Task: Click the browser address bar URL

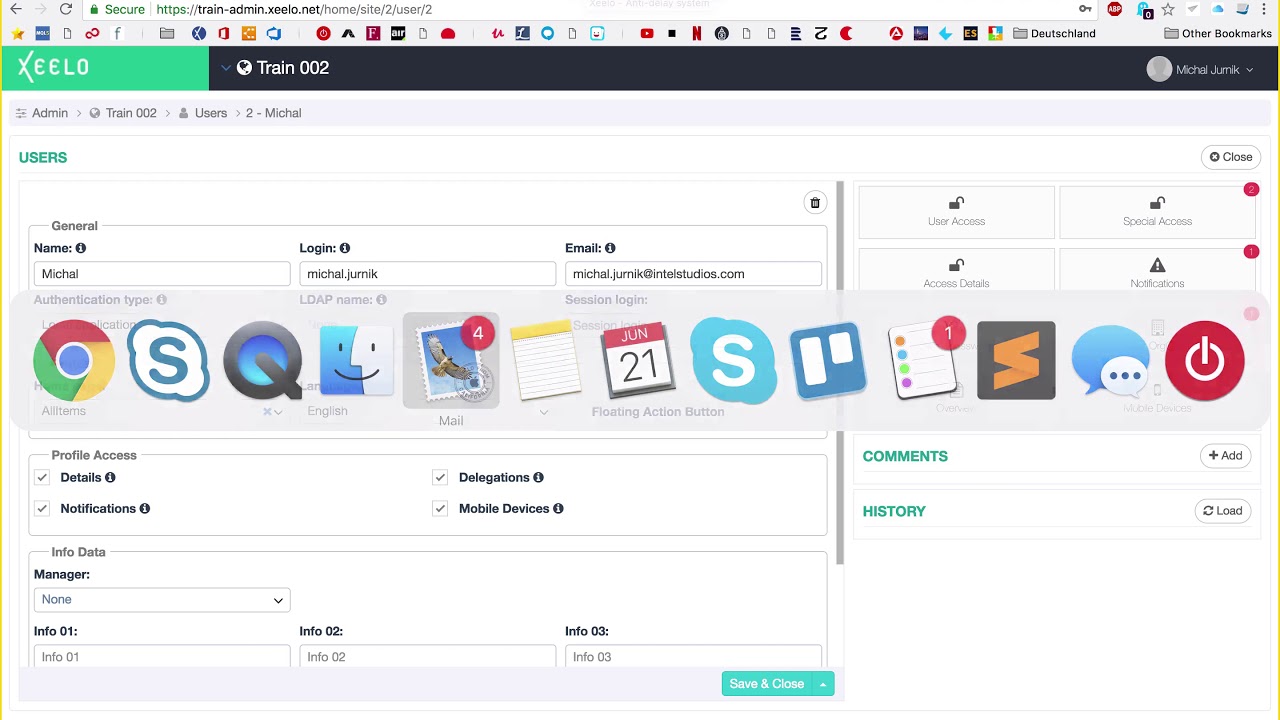Action: [294, 9]
